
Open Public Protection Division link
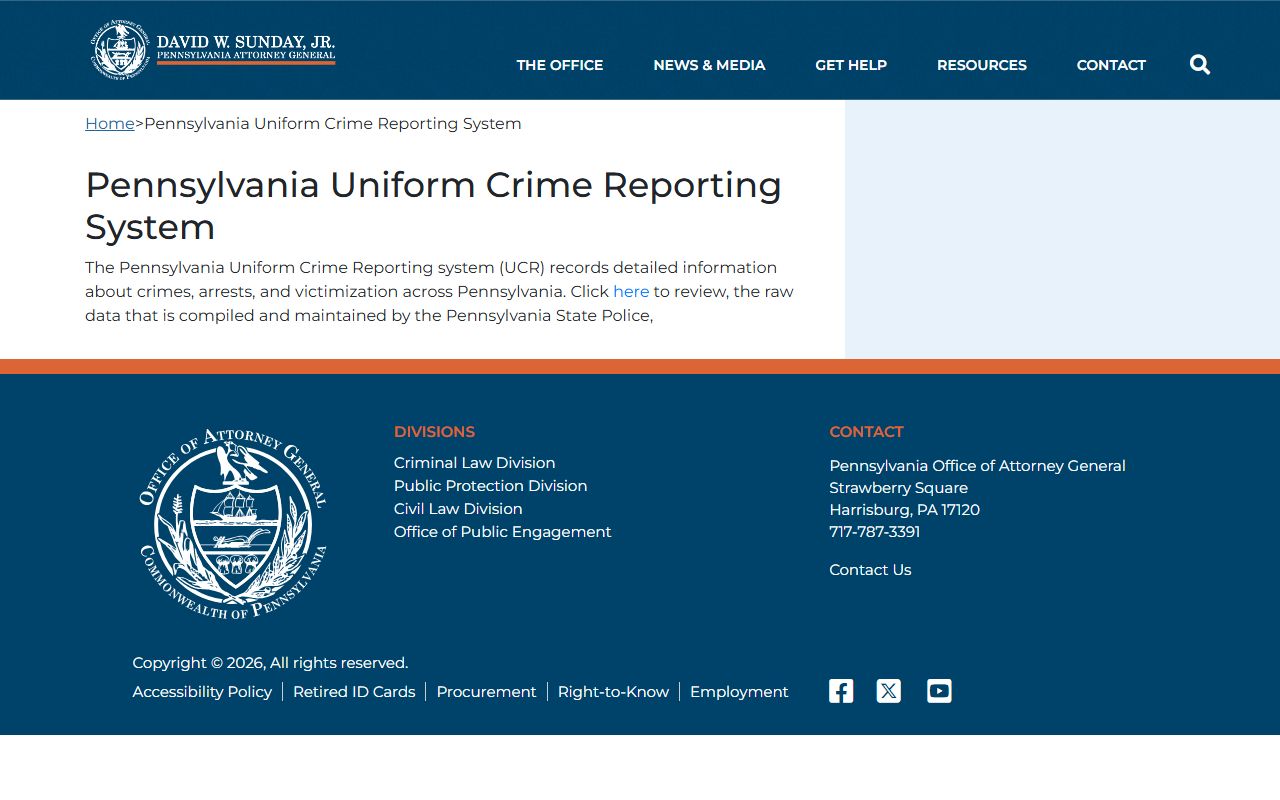(490, 486)
